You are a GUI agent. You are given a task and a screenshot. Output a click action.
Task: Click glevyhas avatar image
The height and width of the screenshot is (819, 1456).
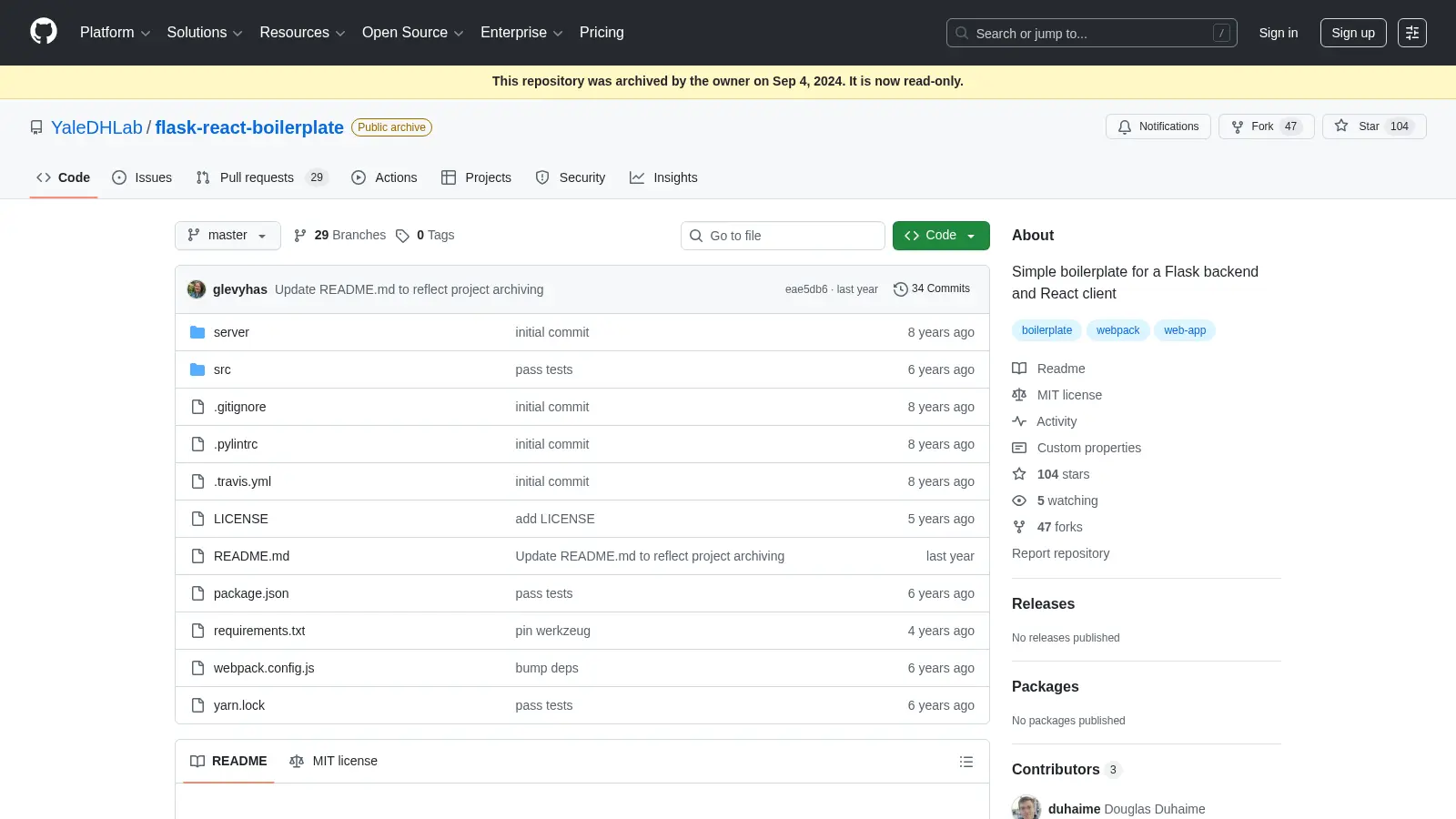click(197, 289)
